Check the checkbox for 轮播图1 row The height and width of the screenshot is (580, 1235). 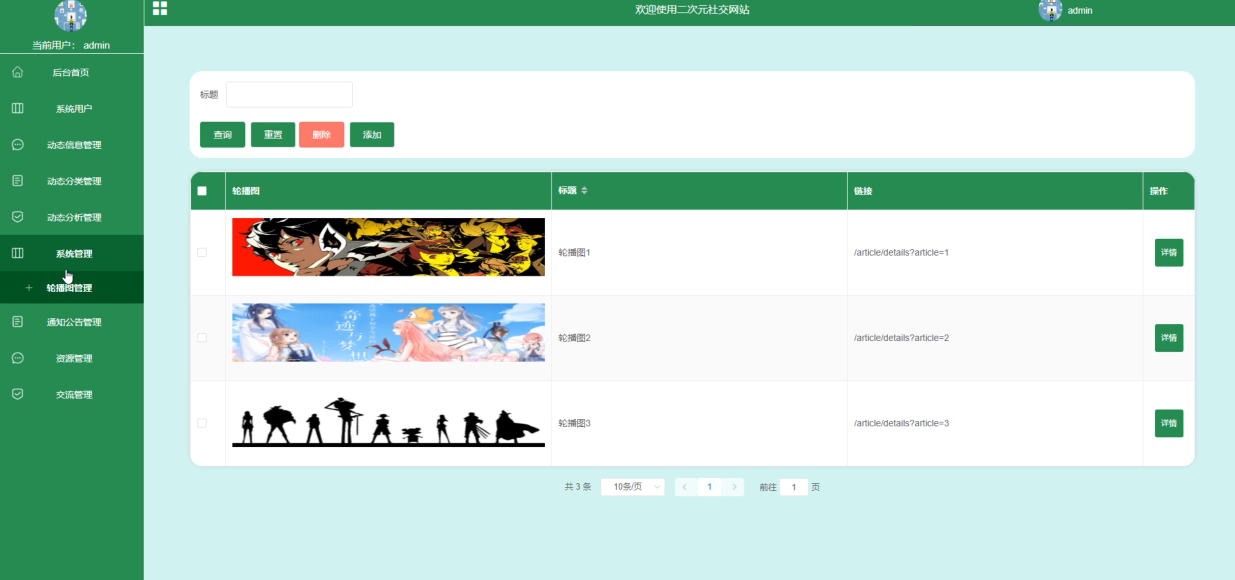pos(202,253)
